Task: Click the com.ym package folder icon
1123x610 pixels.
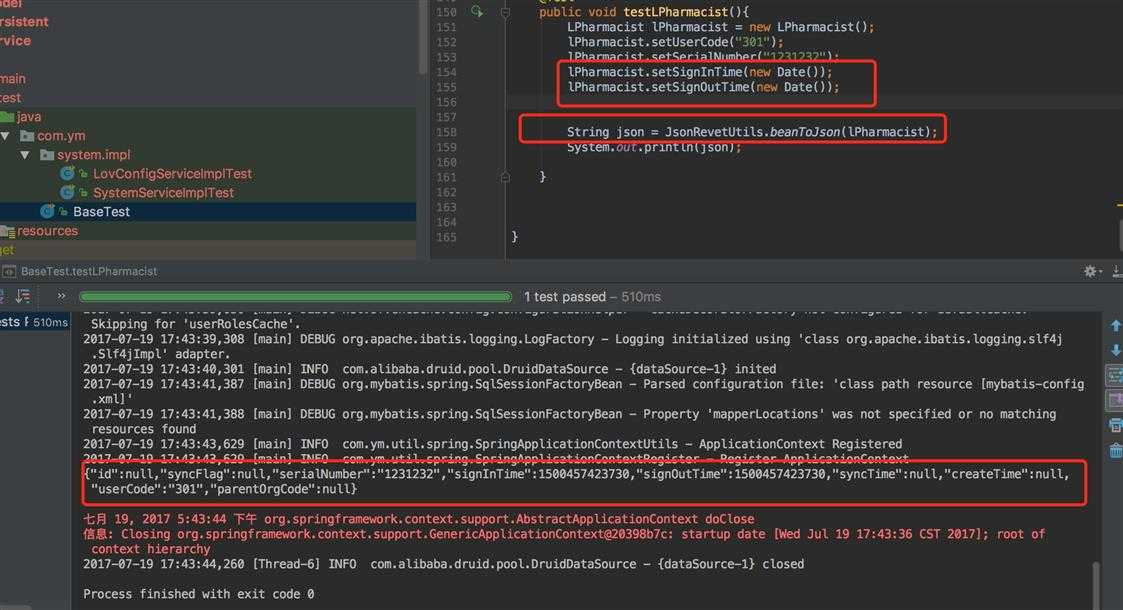Action: point(27,135)
